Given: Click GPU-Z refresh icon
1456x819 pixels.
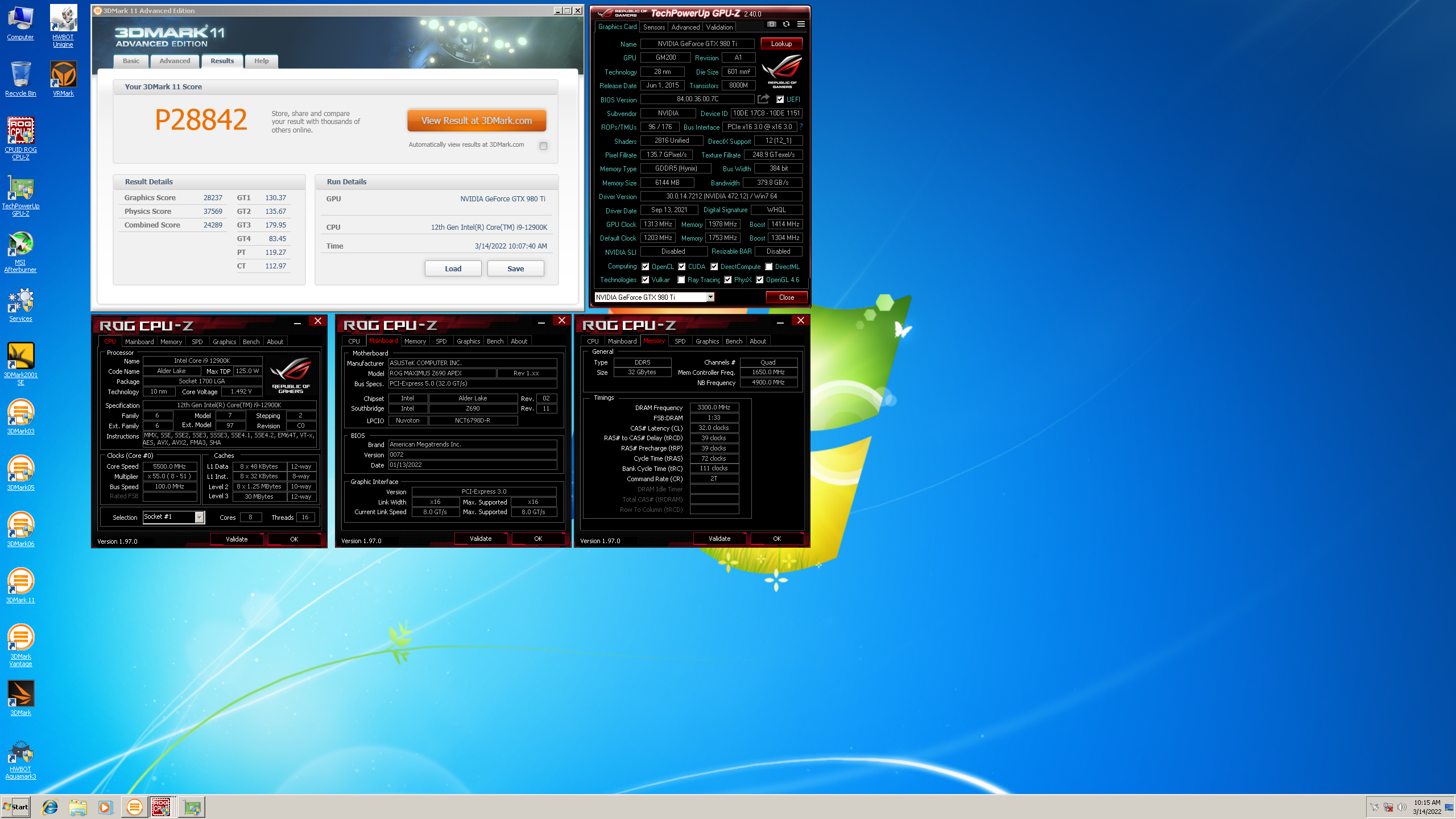Looking at the screenshot, I should click(x=786, y=24).
